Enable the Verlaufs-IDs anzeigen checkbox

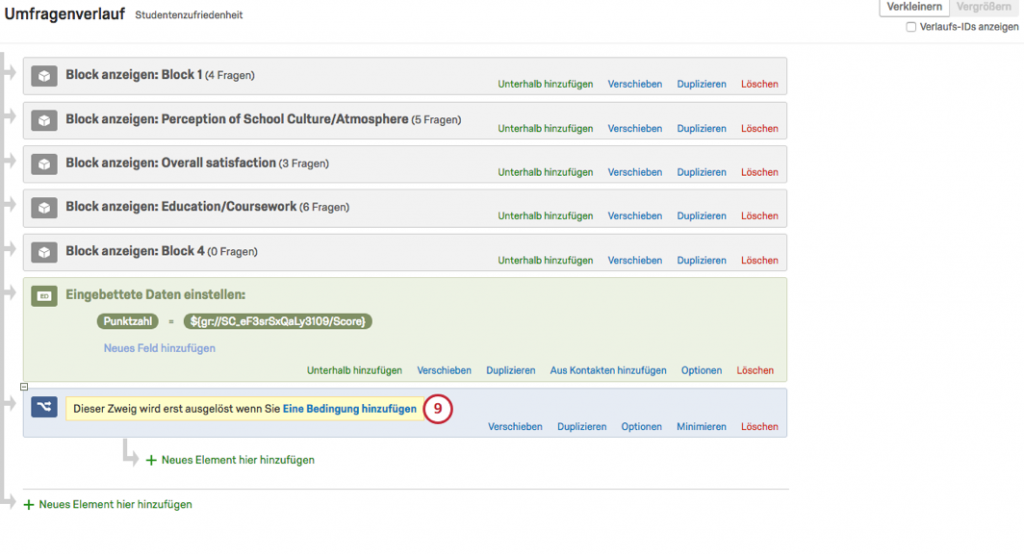910,27
